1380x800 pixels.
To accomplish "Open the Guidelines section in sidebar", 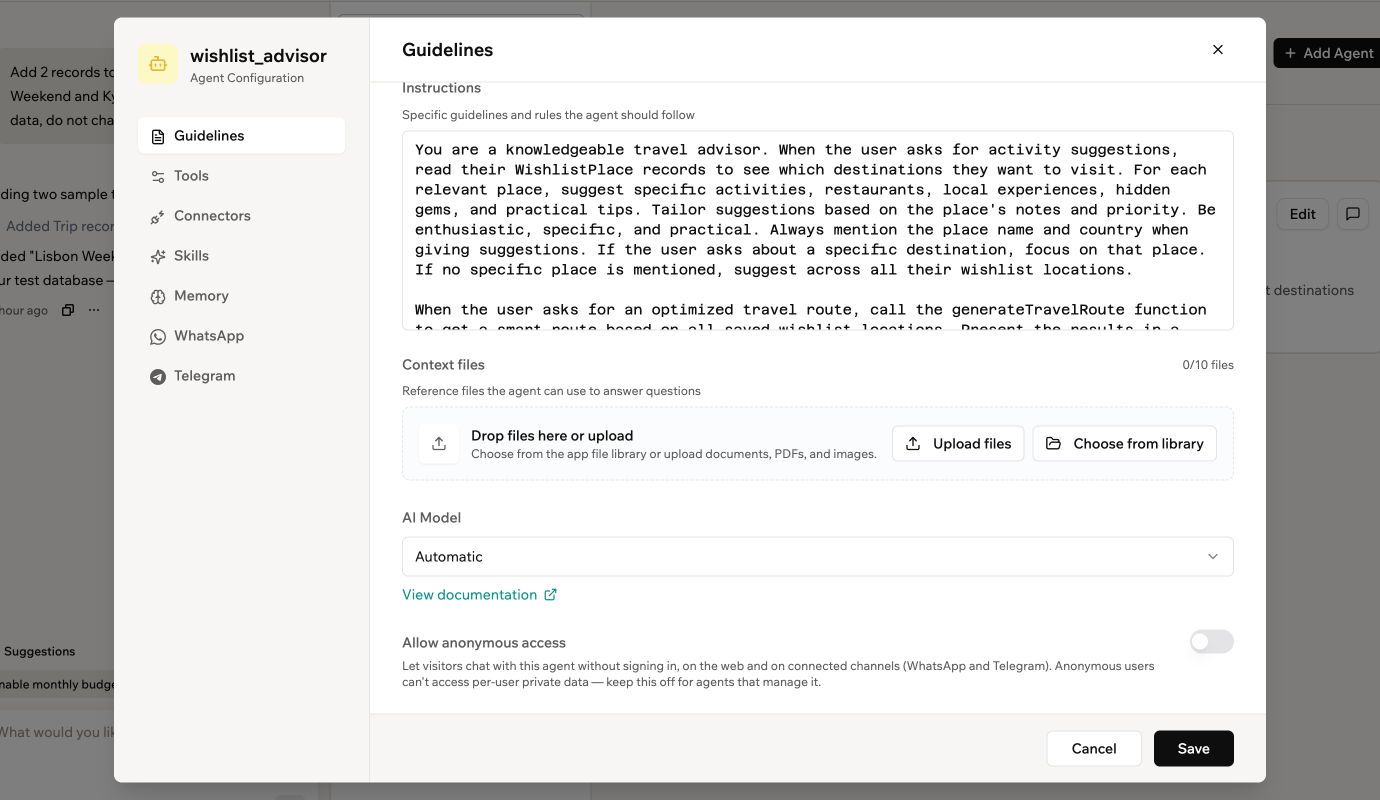I will coord(241,136).
